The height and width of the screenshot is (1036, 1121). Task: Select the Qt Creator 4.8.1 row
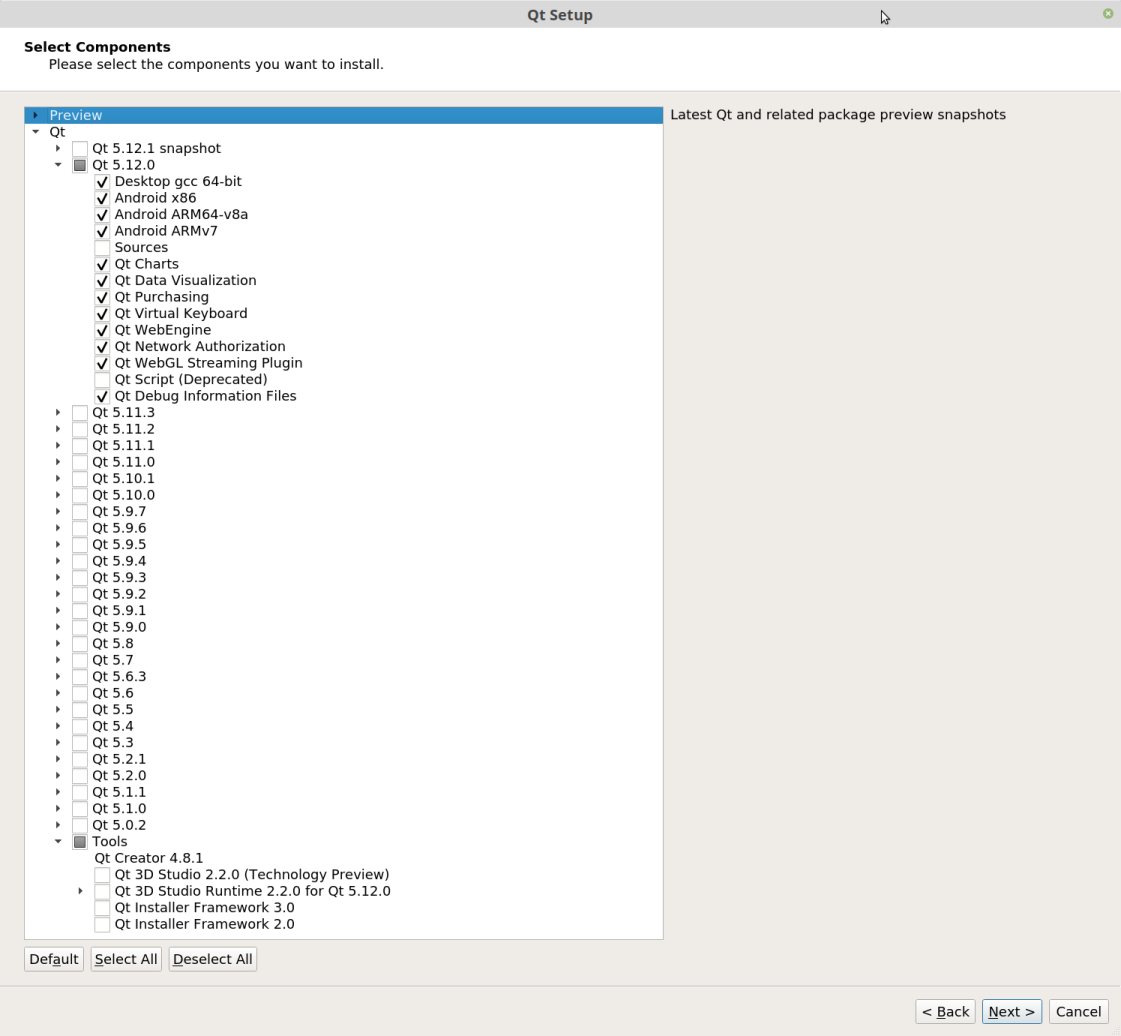coord(149,858)
